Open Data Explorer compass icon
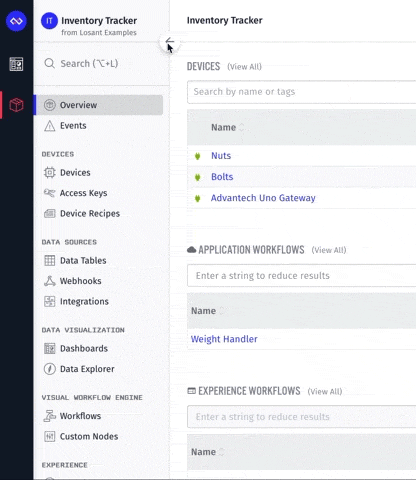Viewport: 416px width, 480px height. (50, 369)
